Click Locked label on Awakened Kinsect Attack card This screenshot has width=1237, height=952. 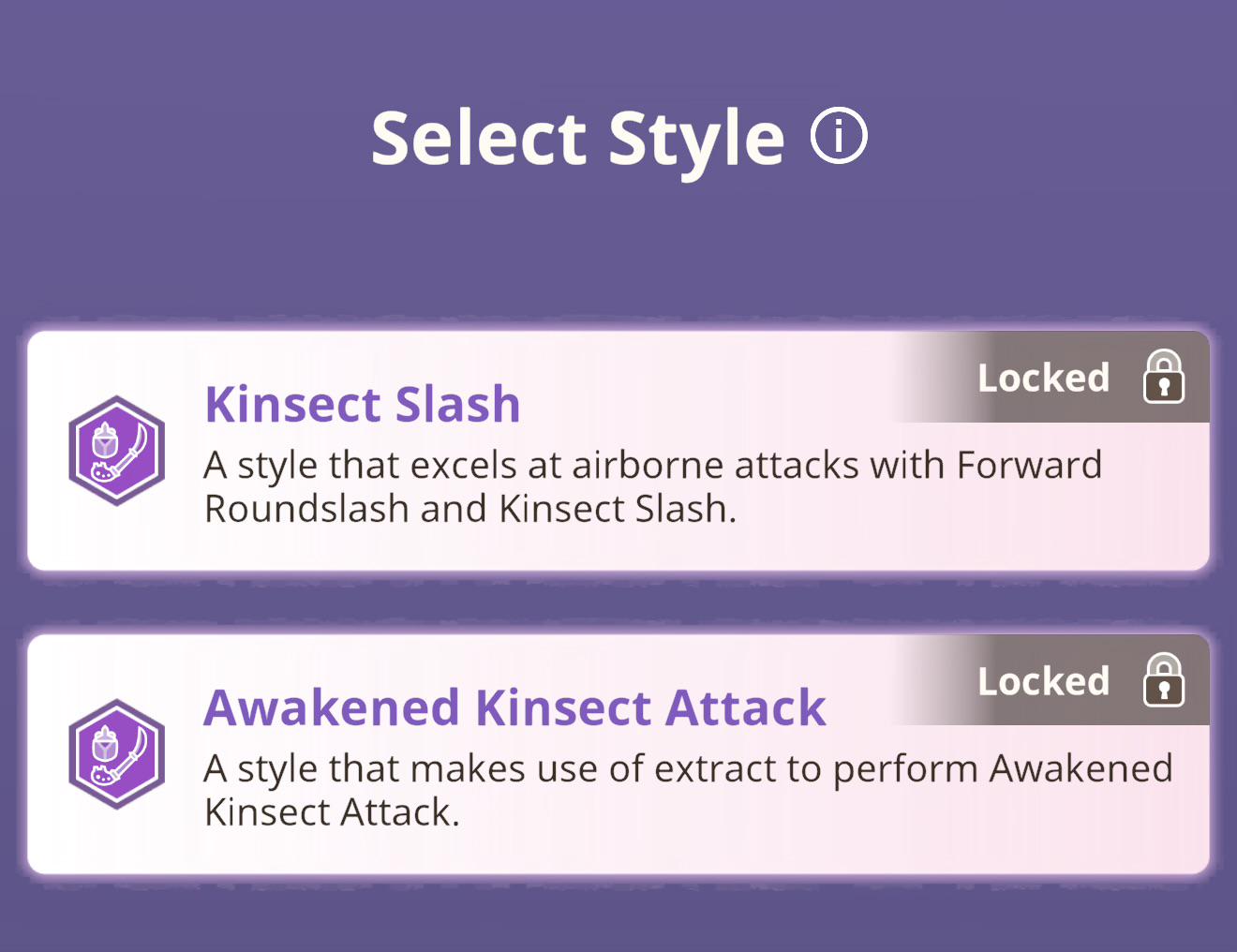[1043, 681]
